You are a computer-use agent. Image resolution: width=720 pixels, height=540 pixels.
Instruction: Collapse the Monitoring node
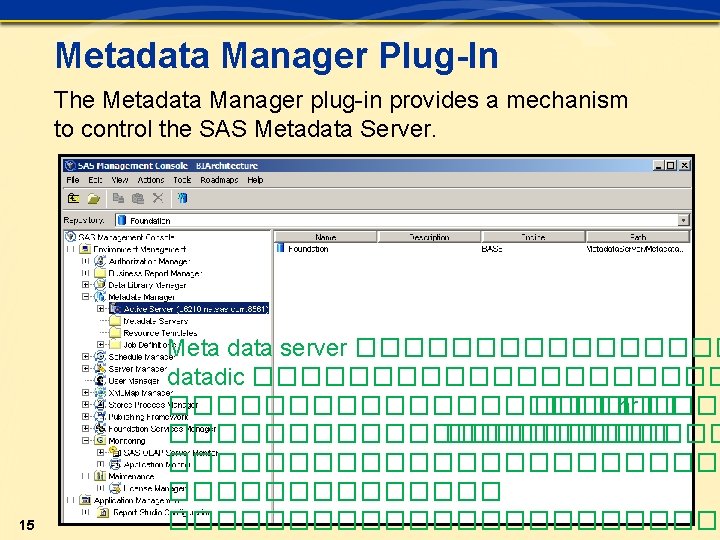[x=85, y=440]
